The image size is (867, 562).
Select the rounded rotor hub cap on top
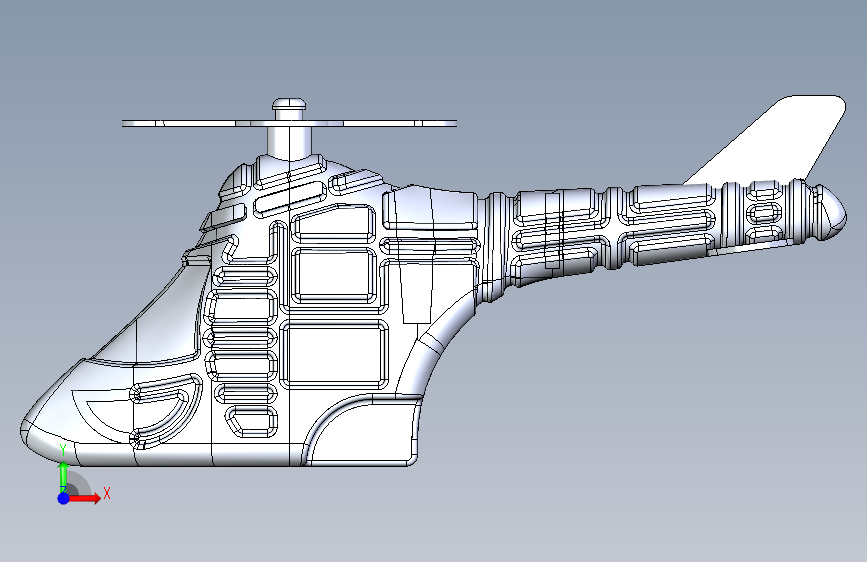[x=289, y=103]
